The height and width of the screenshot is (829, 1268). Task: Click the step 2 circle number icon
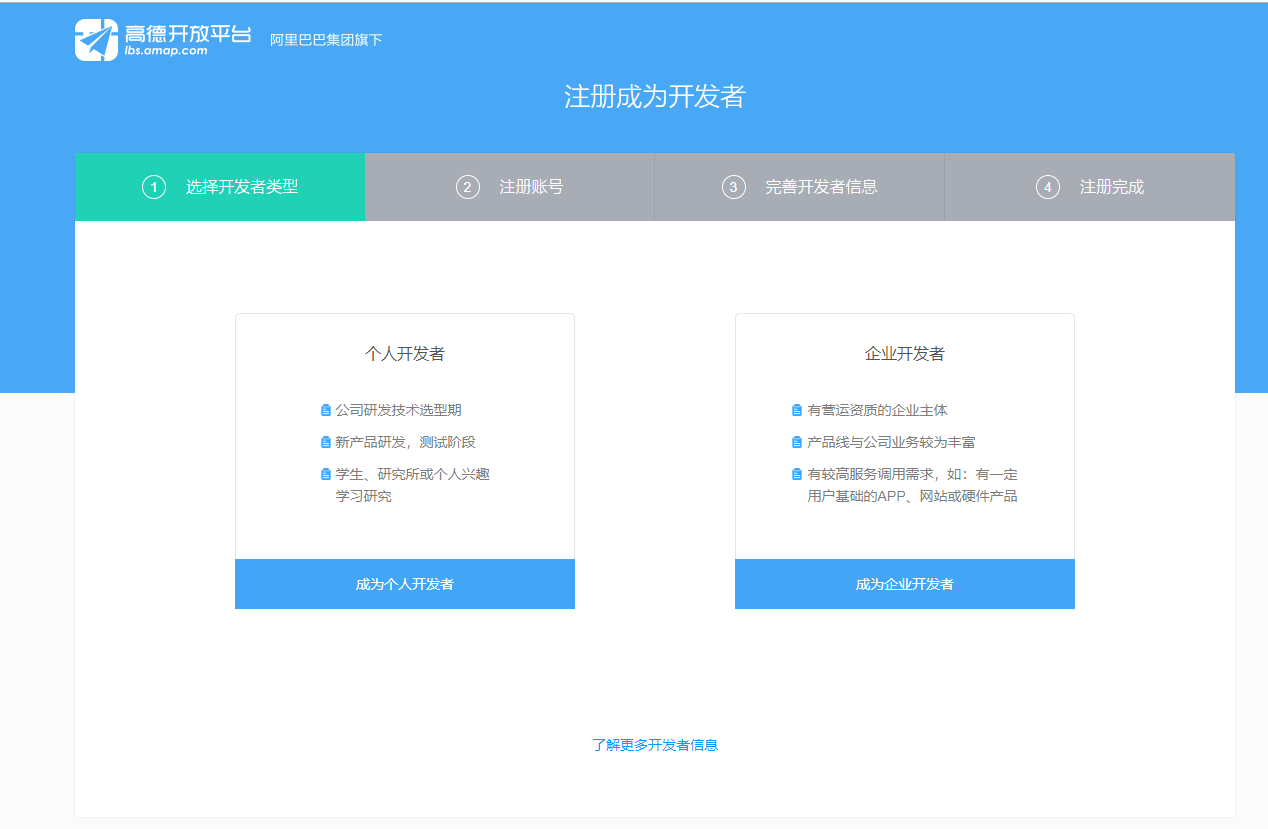[x=468, y=187]
